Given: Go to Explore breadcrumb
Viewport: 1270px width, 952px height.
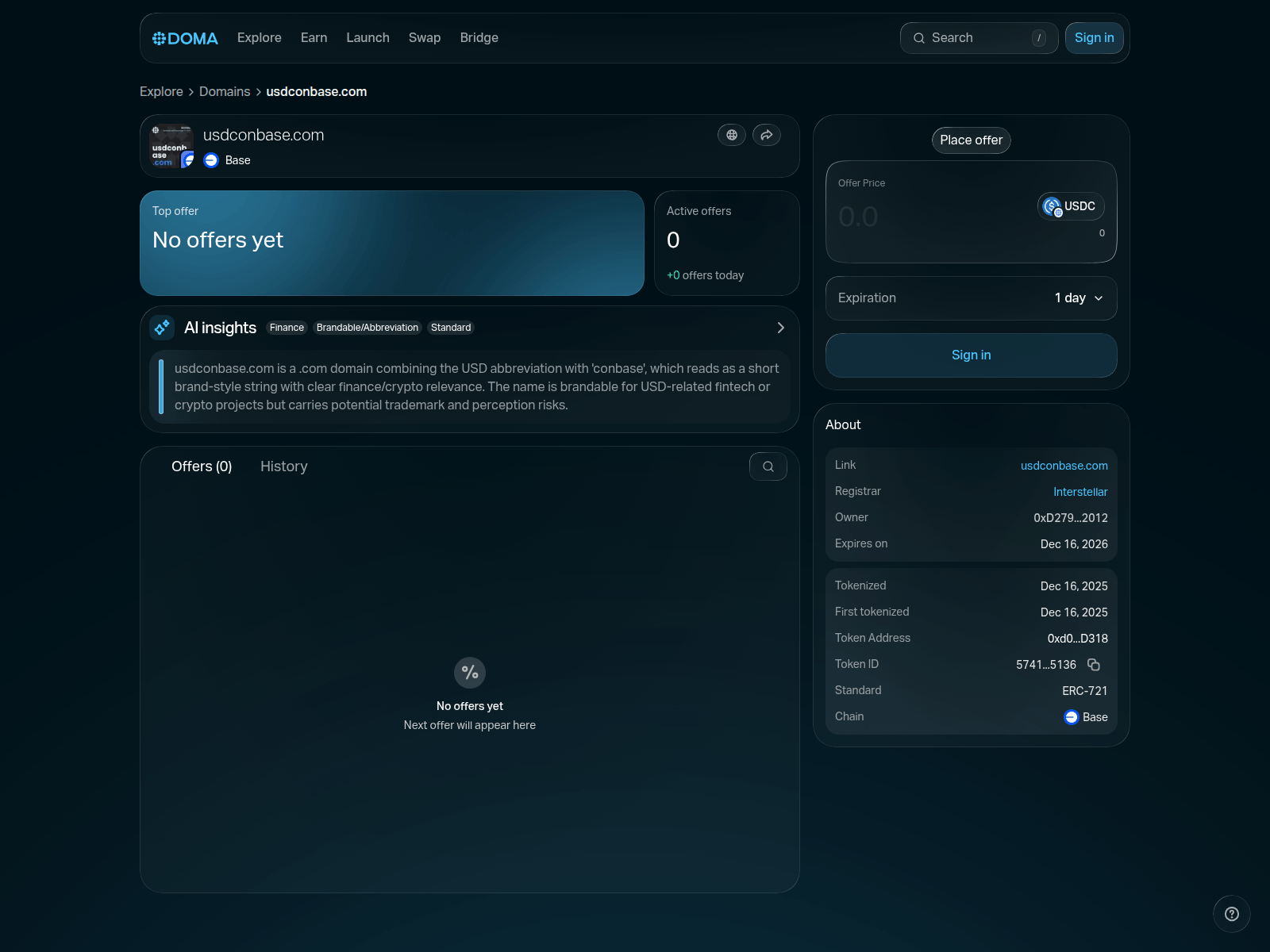Looking at the screenshot, I should coord(161,92).
